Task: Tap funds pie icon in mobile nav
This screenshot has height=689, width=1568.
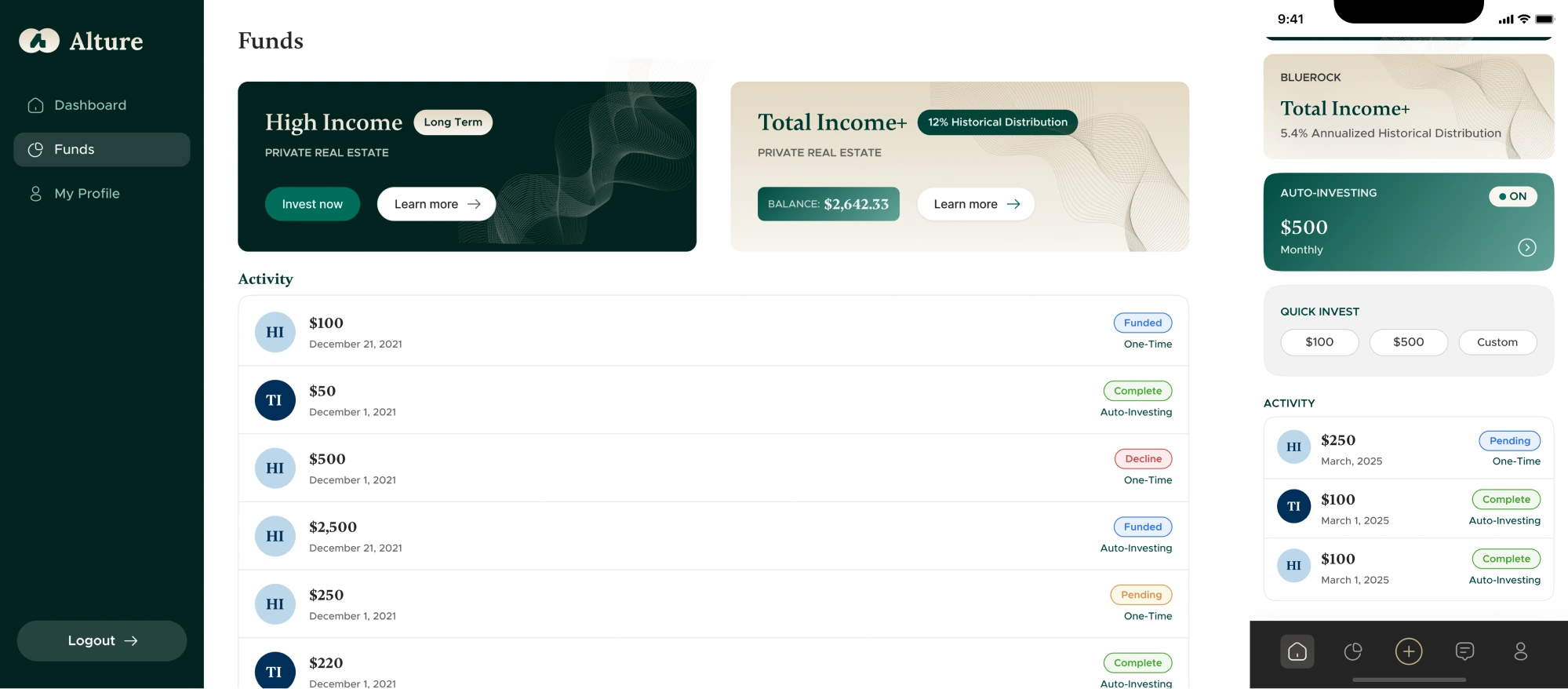Action: click(x=1353, y=651)
